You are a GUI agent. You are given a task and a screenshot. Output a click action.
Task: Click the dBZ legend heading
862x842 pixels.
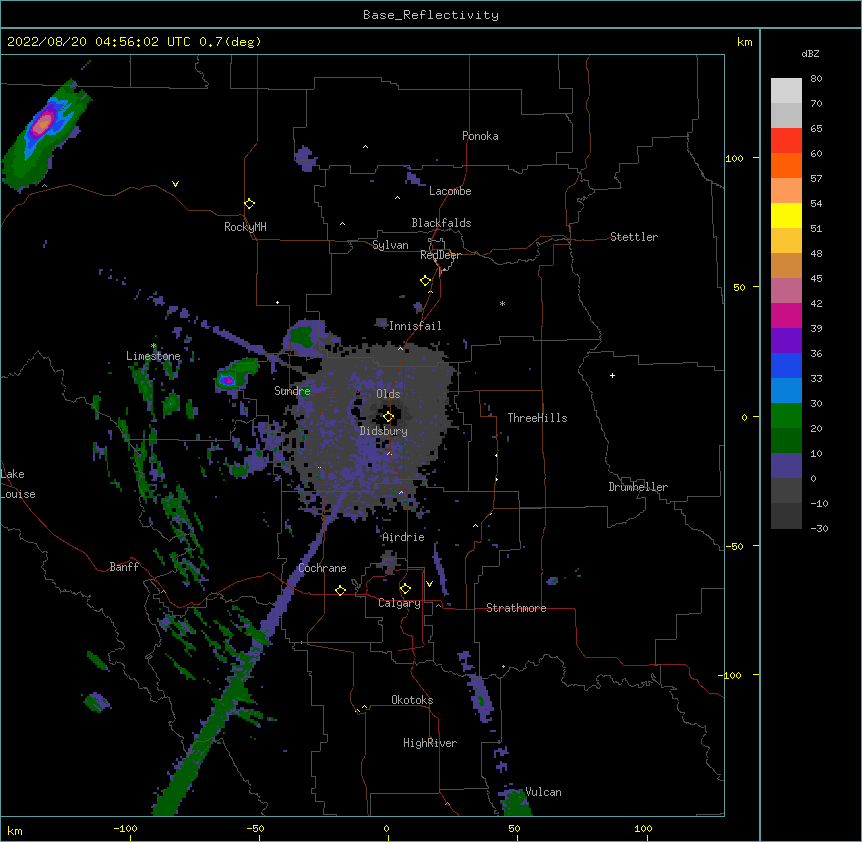click(810, 53)
